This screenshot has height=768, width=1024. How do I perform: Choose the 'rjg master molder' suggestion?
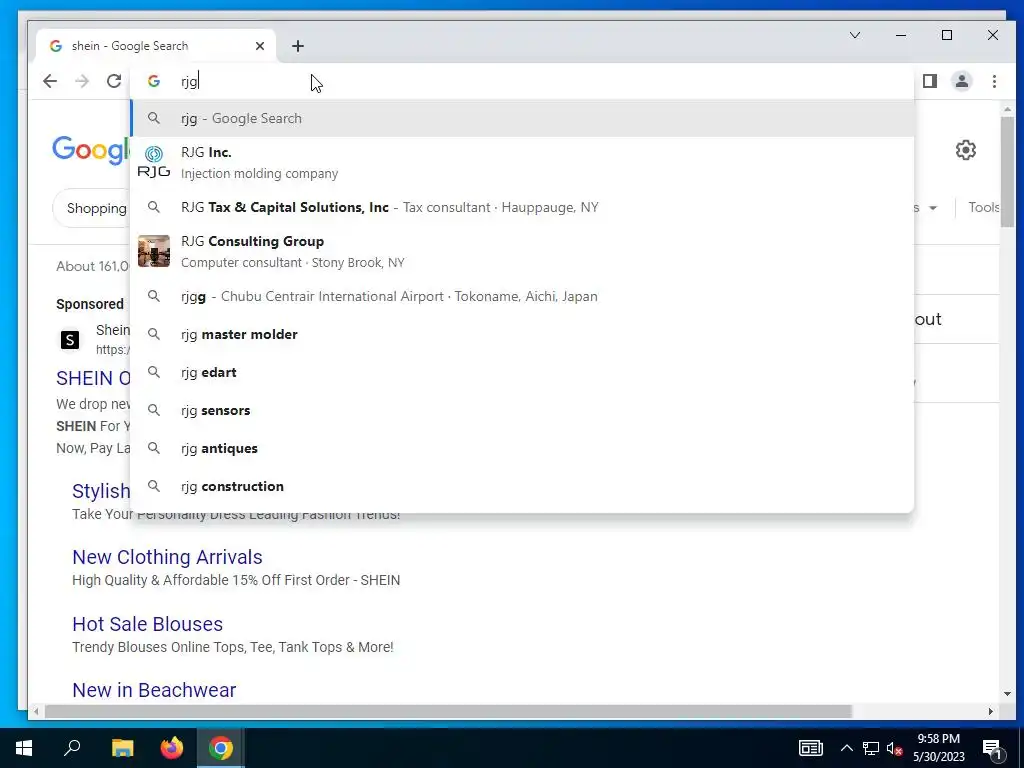pyautogui.click(x=522, y=334)
